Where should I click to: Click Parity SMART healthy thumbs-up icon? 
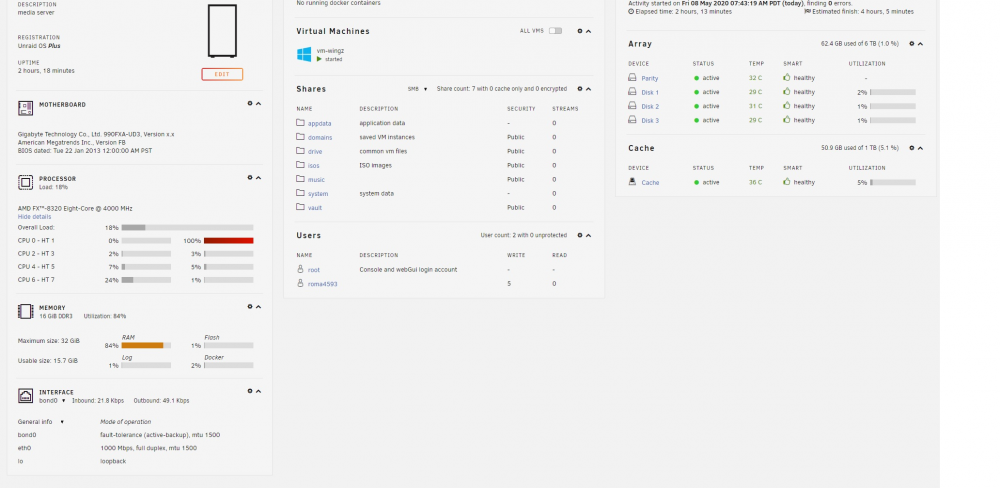pyautogui.click(x=787, y=77)
